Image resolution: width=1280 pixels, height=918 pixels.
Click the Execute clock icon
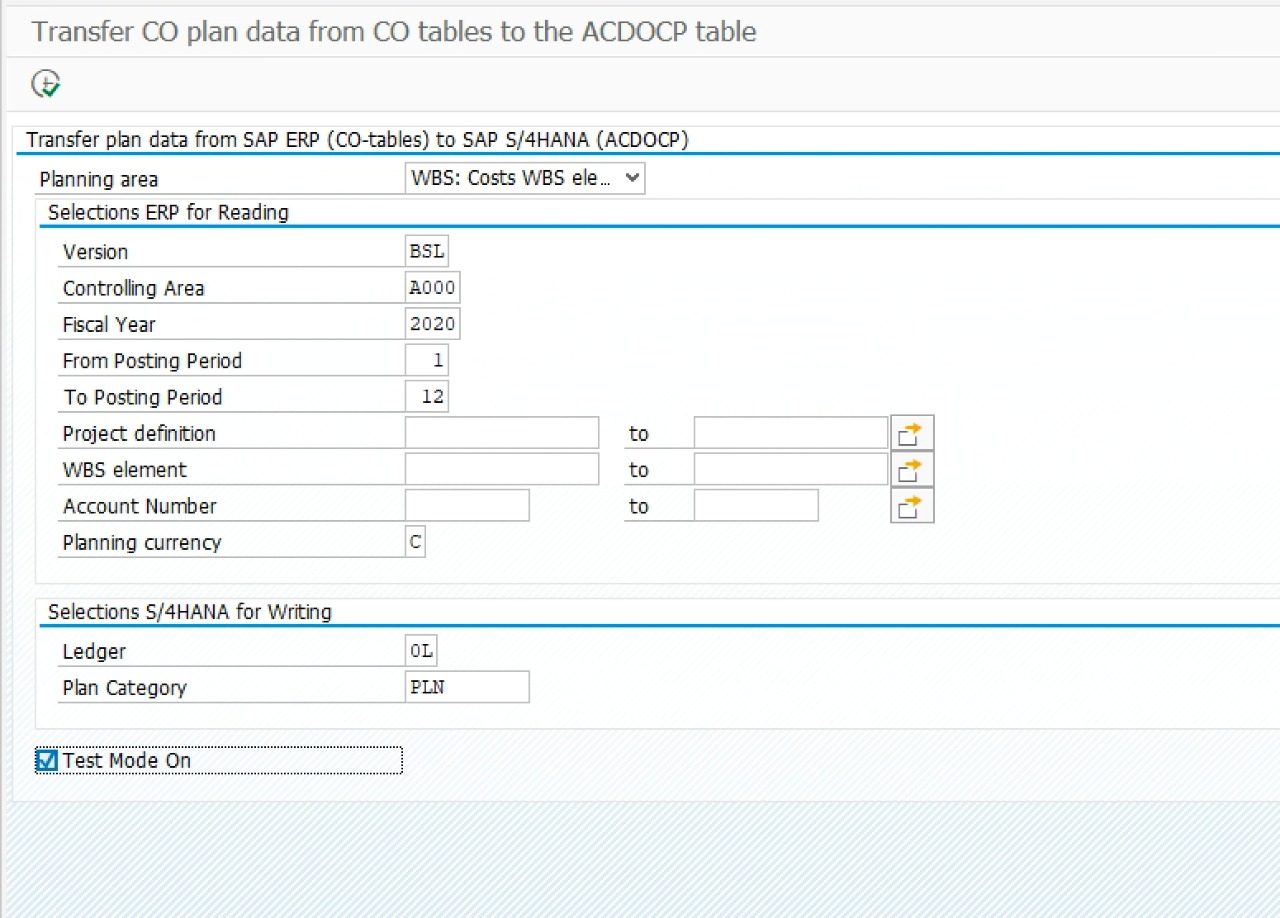pyautogui.click(x=46, y=84)
